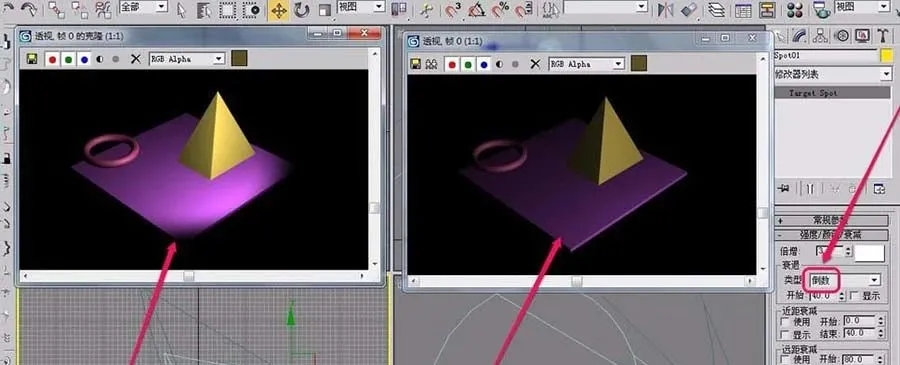Open the Layer Manager icon
This screenshot has width=900, height=365.
[x=716, y=9]
